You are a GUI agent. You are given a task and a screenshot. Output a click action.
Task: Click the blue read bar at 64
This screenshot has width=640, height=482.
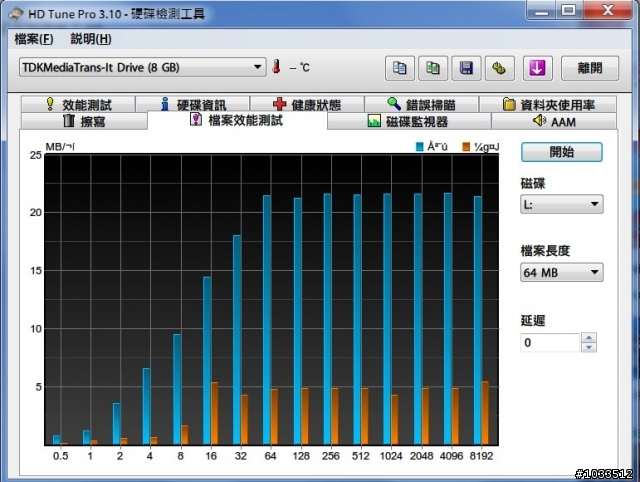coord(267,320)
